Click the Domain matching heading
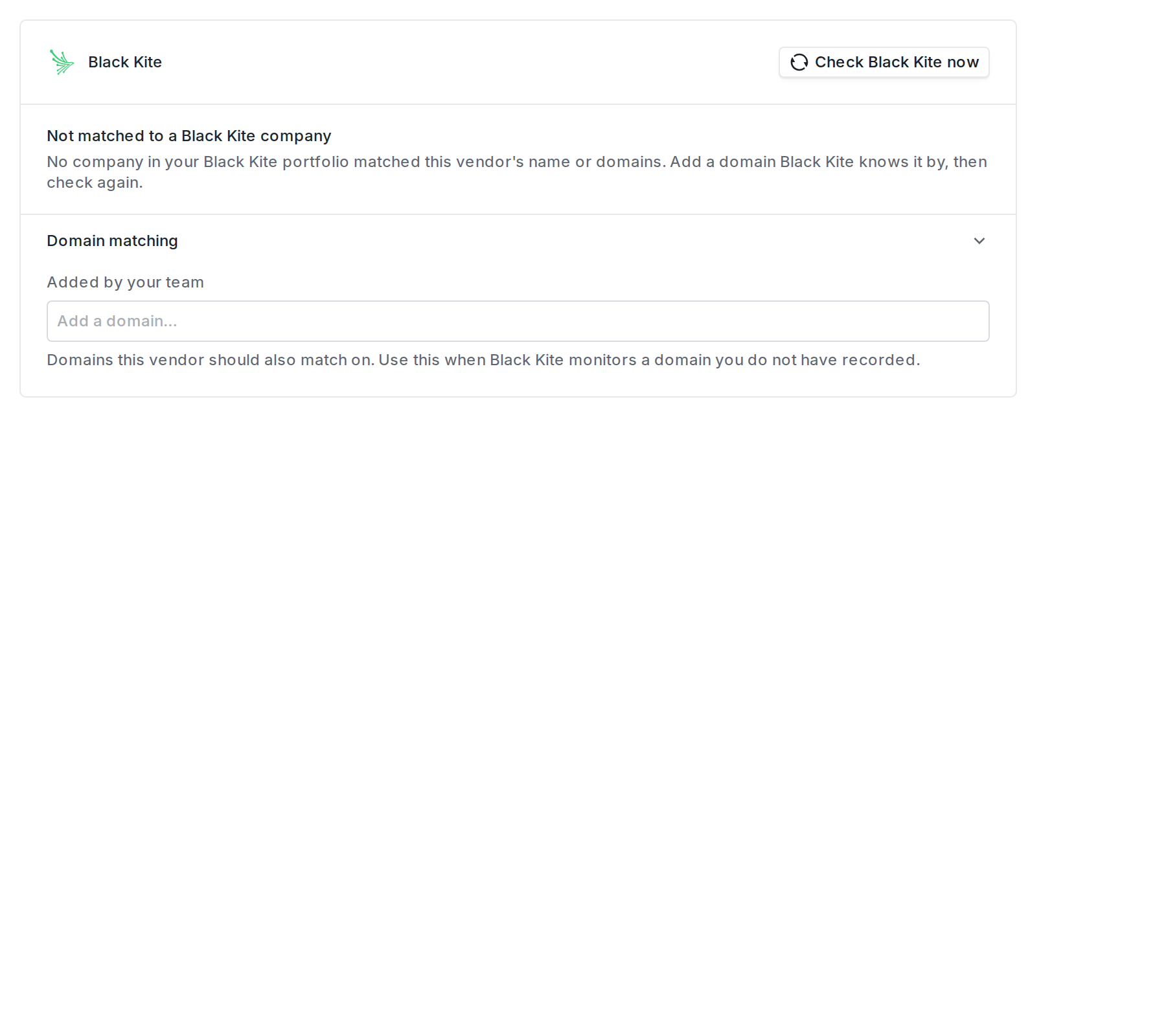Image resolution: width=1166 pixels, height=1036 pixels. coord(112,241)
